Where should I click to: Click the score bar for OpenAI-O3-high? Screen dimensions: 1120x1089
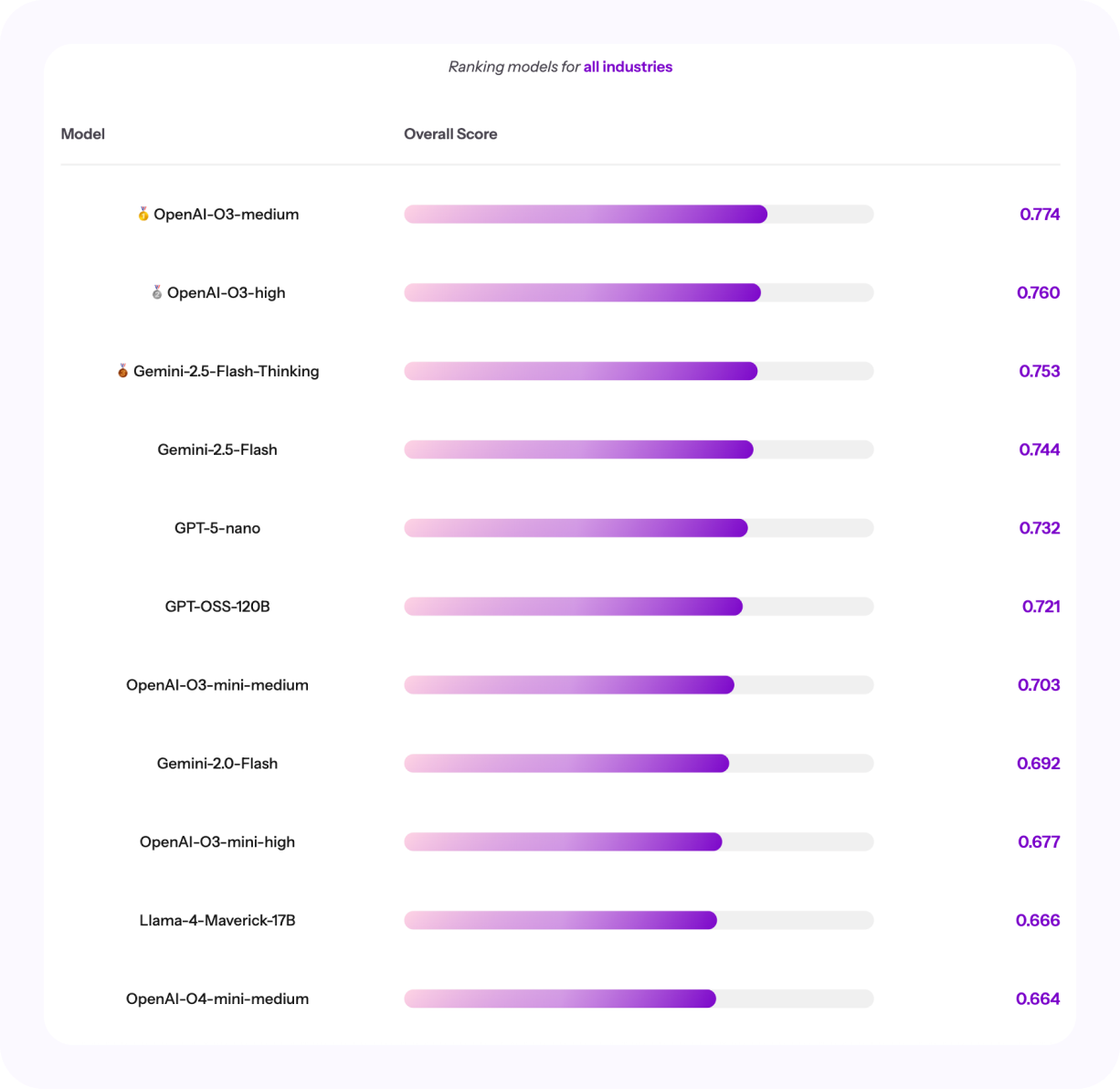pyautogui.click(x=639, y=292)
